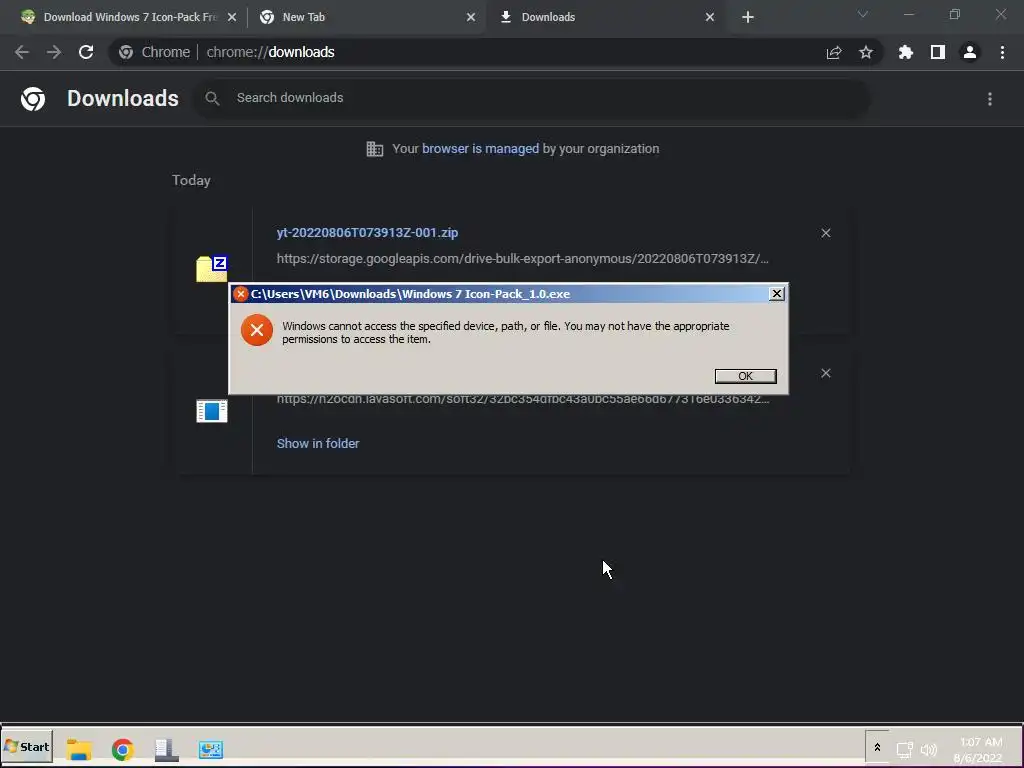Bookmark this page with star icon
This screenshot has width=1024, height=768.
point(865,52)
